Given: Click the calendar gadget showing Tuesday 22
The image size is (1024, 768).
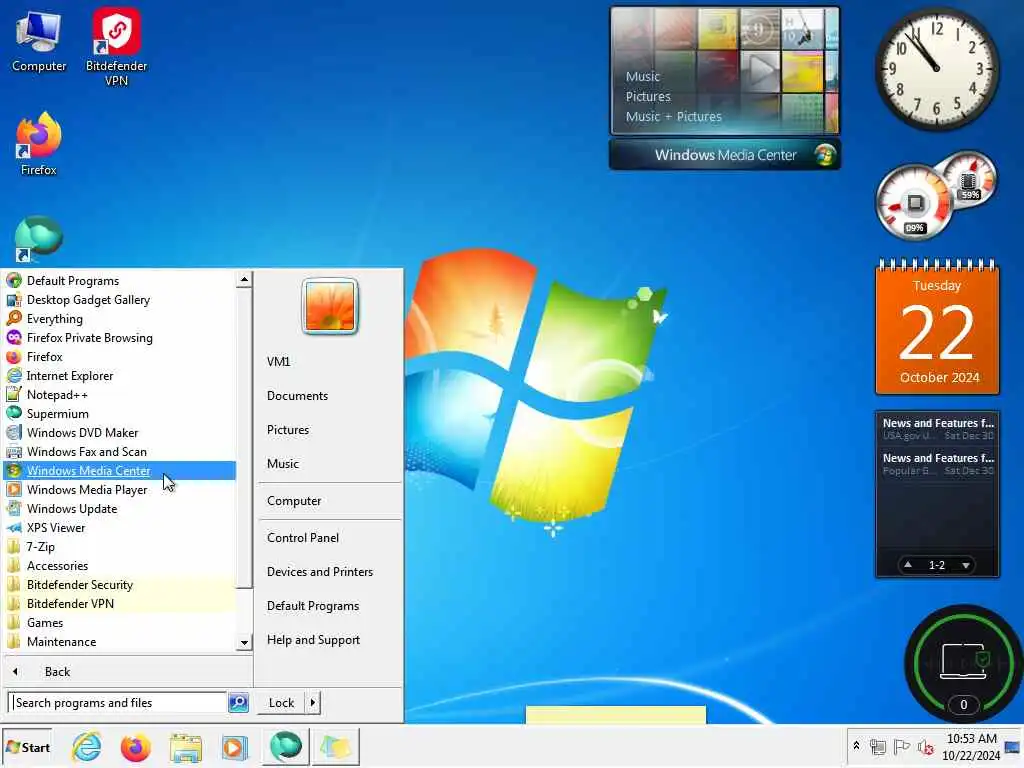Looking at the screenshot, I should 937,328.
